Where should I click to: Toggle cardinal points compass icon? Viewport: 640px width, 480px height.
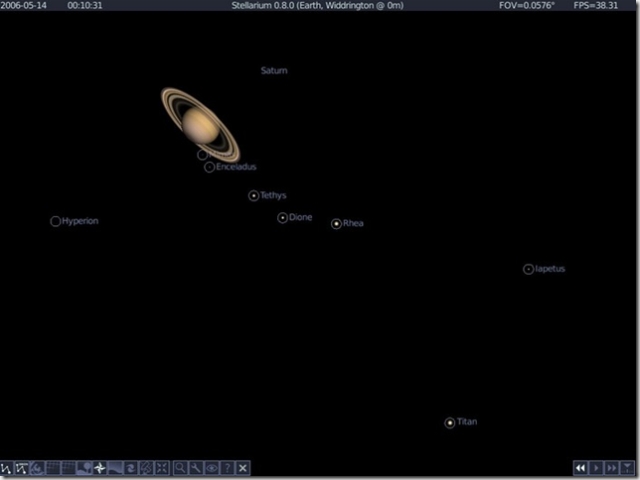pyautogui.click(x=100, y=468)
